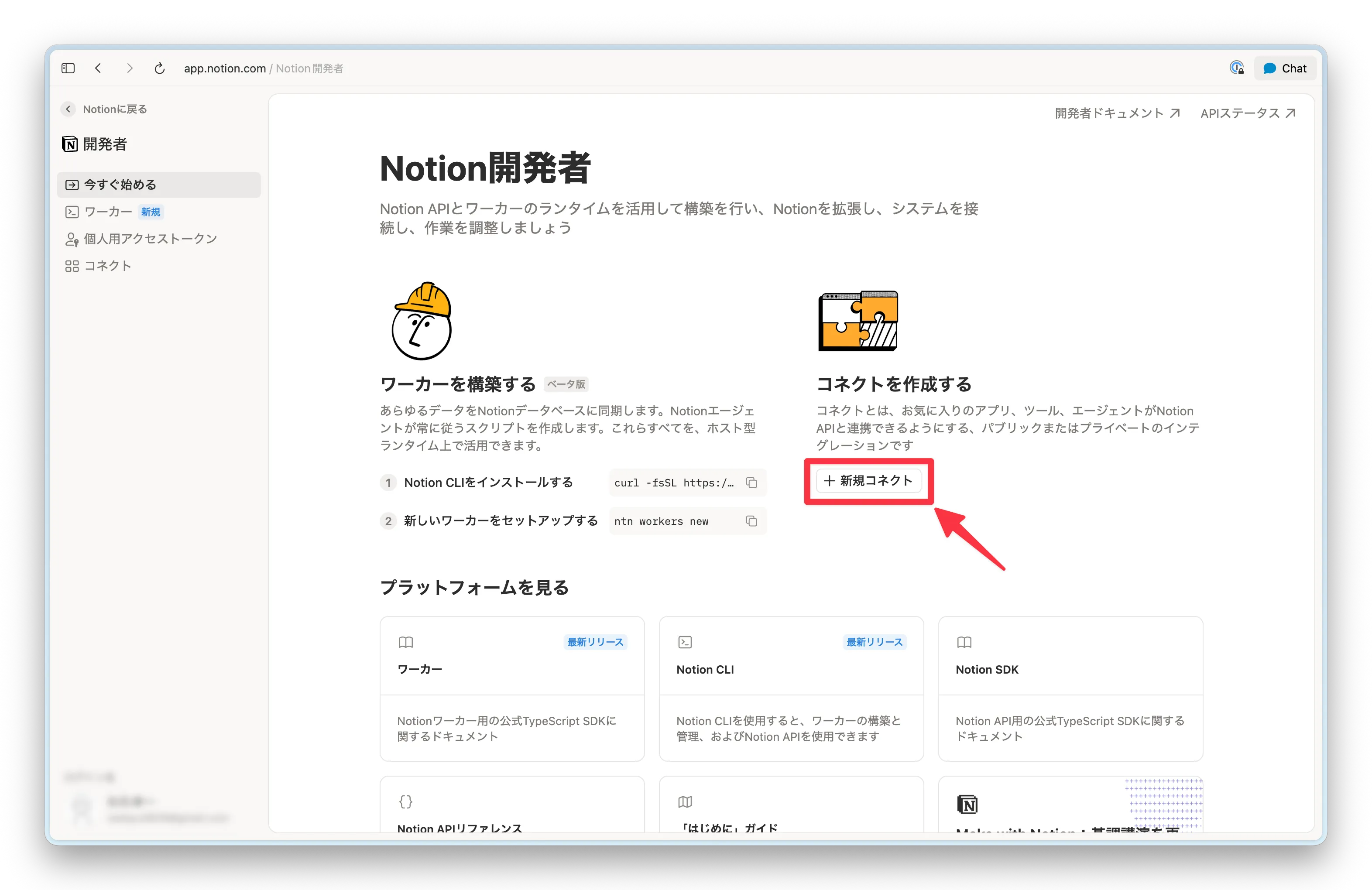Click the ntn workers new command field
This screenshot has height=890, width=1372.
click(x=687, y=521)
